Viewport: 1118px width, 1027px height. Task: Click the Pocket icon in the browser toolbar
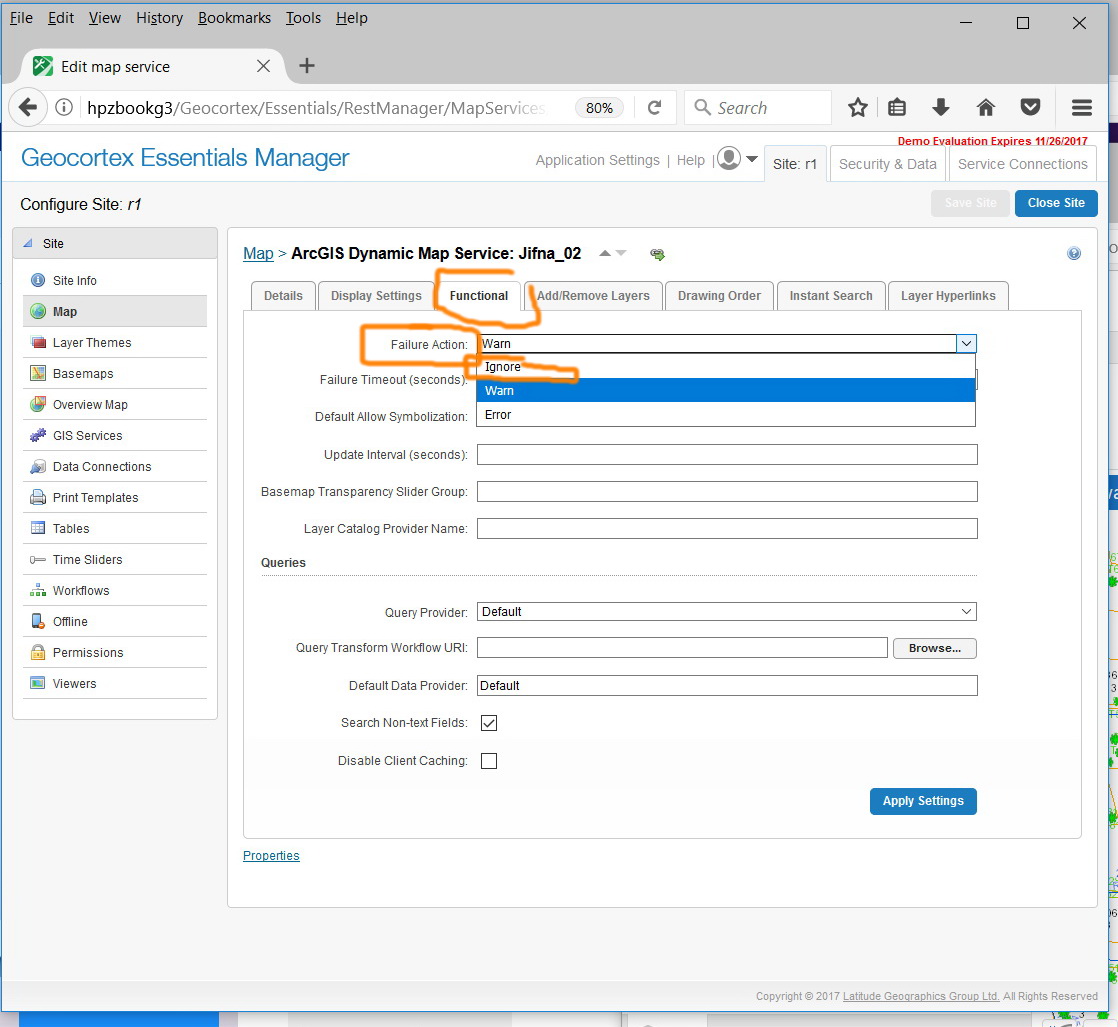point(1030,108)
